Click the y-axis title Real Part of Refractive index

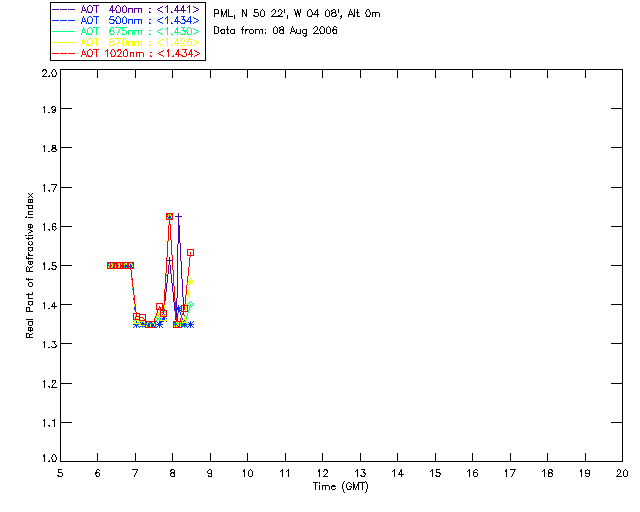pos(30,265)
